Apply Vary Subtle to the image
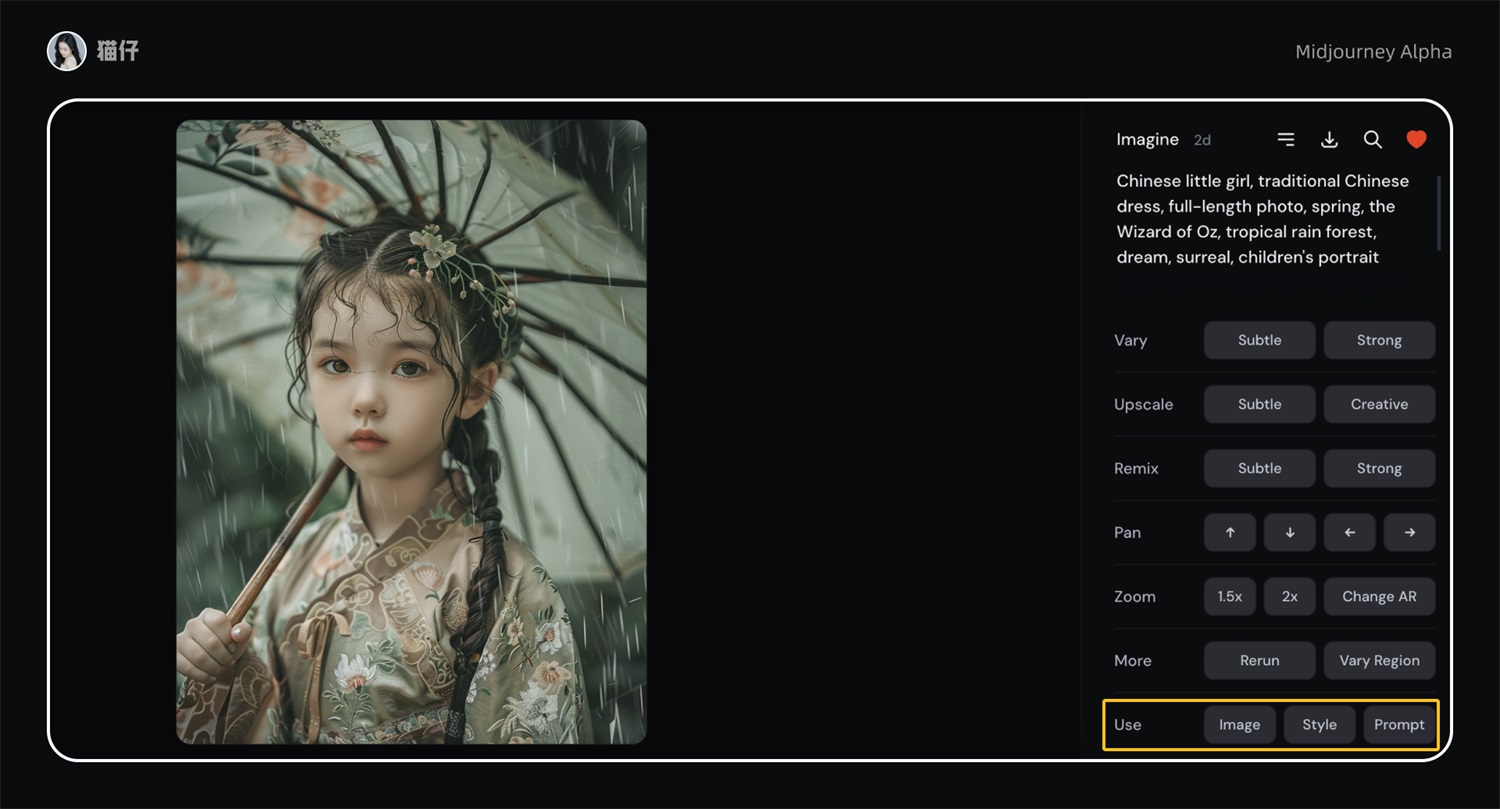Image resolution: width=1500 pixels, height=809 pixels. pos(1259,340)
